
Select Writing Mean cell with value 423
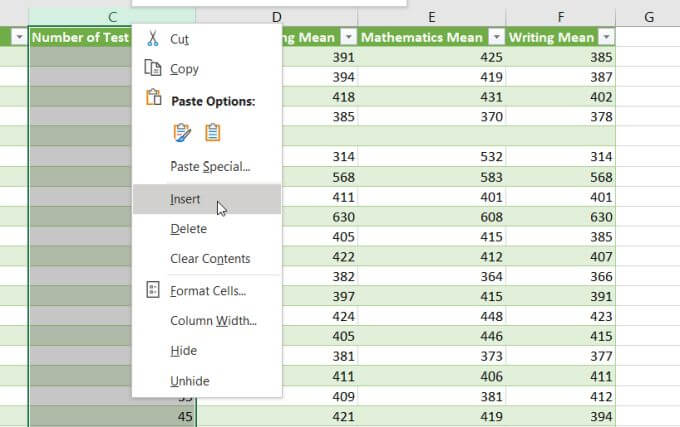(x=561, y=316)
